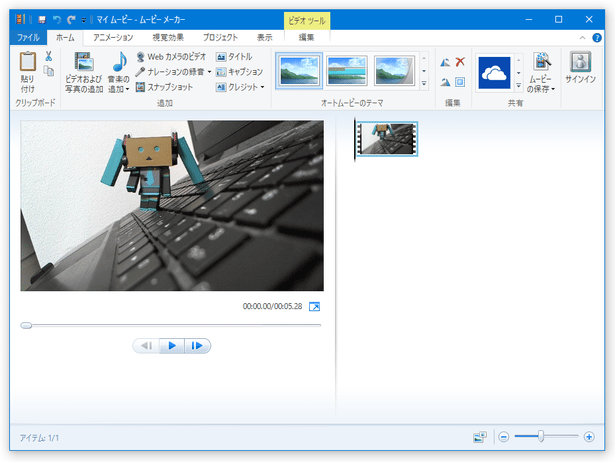This screenshot has width=615, height=462.
Task: Open the Video Tools Edit (編集) tab
Action: pos(306,38)
